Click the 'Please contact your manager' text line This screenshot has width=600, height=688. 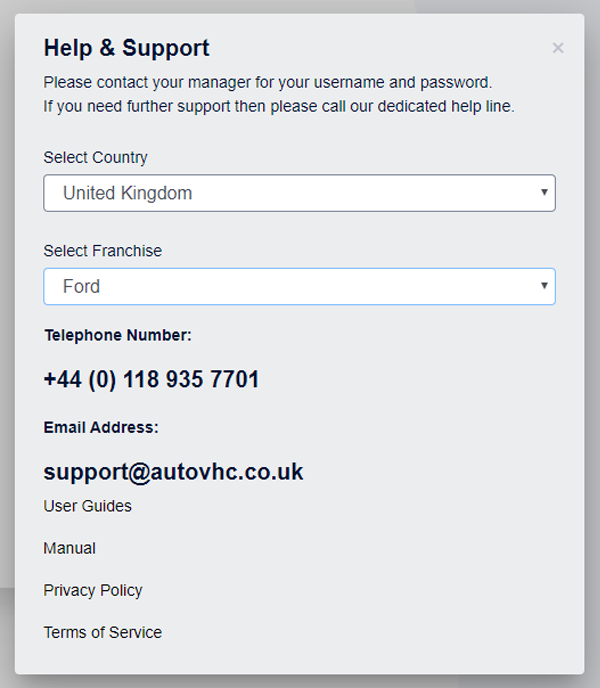pos(268,82)
